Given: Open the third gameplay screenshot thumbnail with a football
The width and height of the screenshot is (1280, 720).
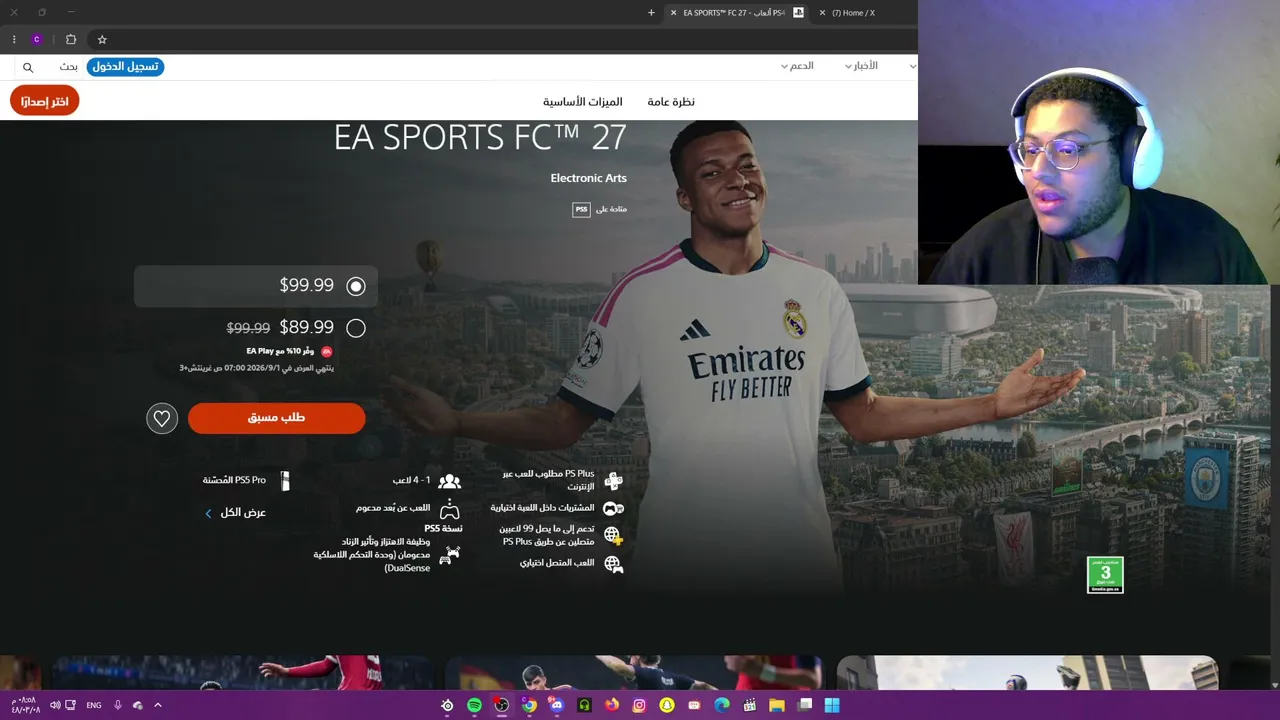Looking at the screenshot, I should pos(1027,673).
